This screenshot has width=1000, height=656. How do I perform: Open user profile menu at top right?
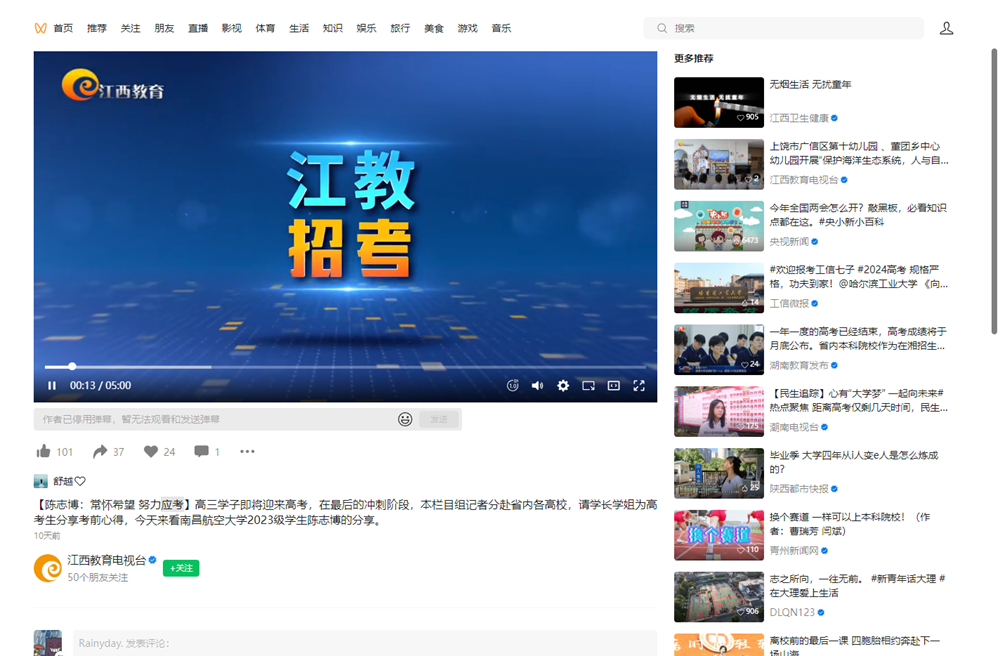(x=946, y=27)
